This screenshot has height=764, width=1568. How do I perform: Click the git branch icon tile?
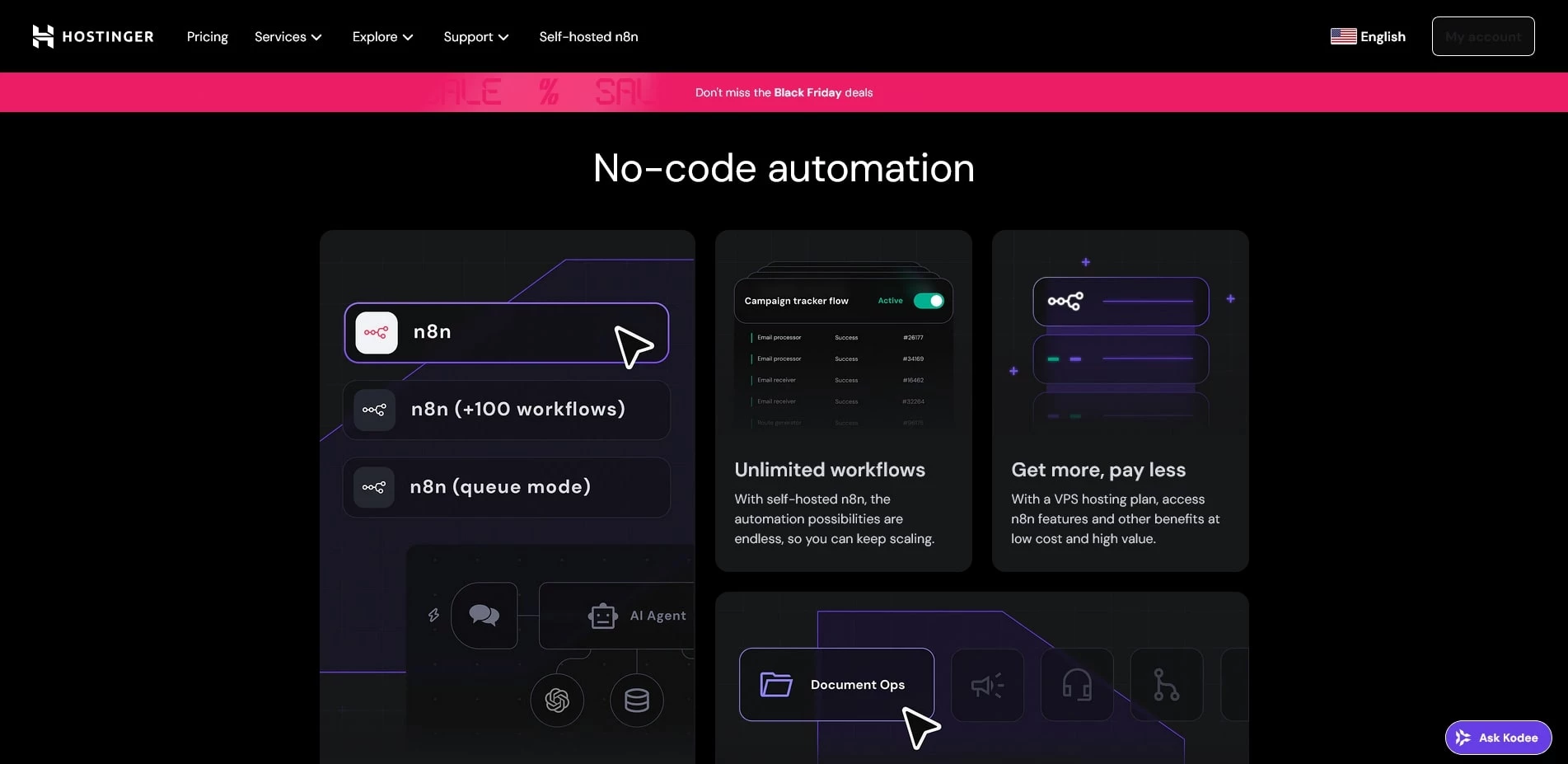pos(1166,685)
